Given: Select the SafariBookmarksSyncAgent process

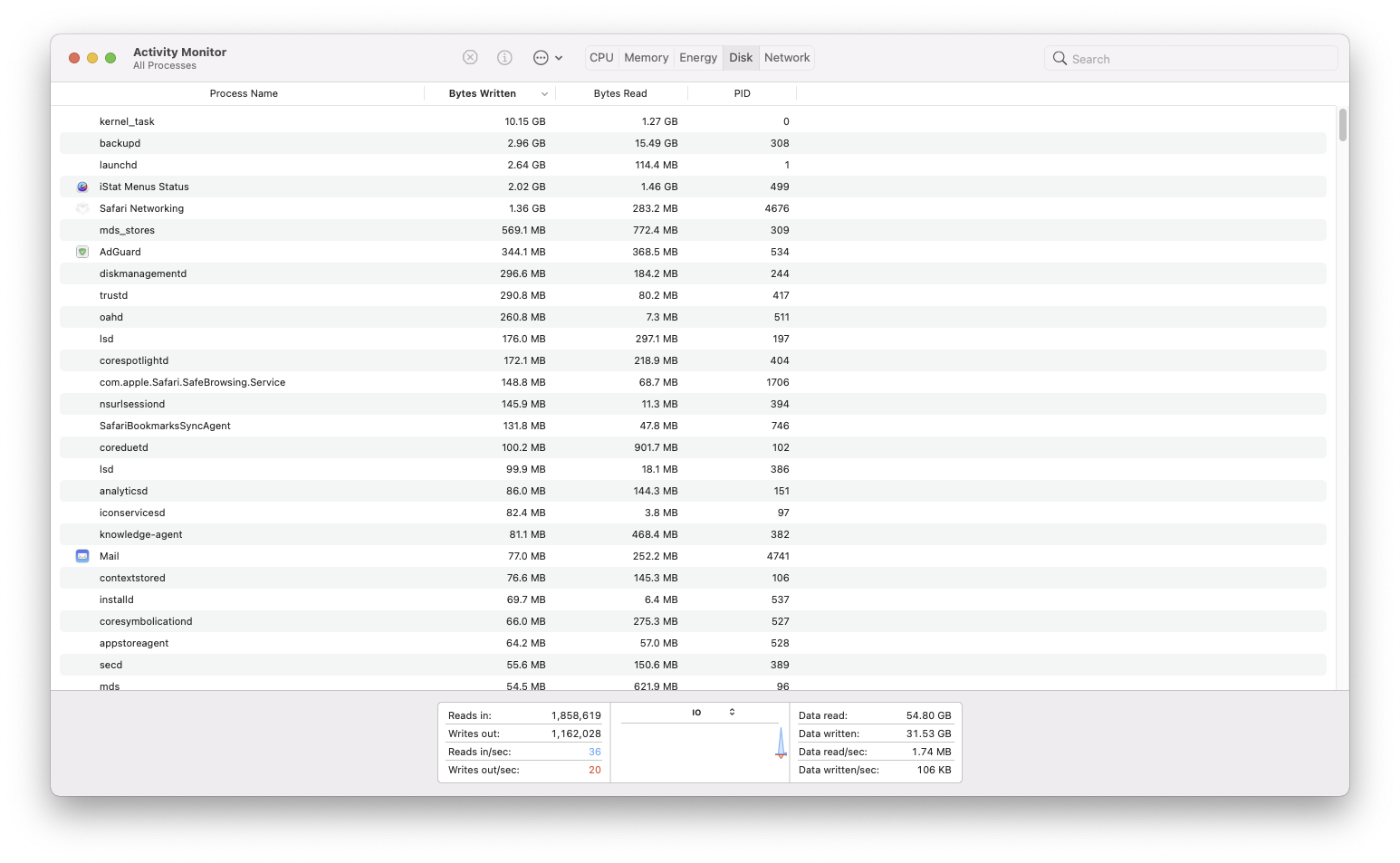Looking at the screenshot, I should [x=693, y=426].
